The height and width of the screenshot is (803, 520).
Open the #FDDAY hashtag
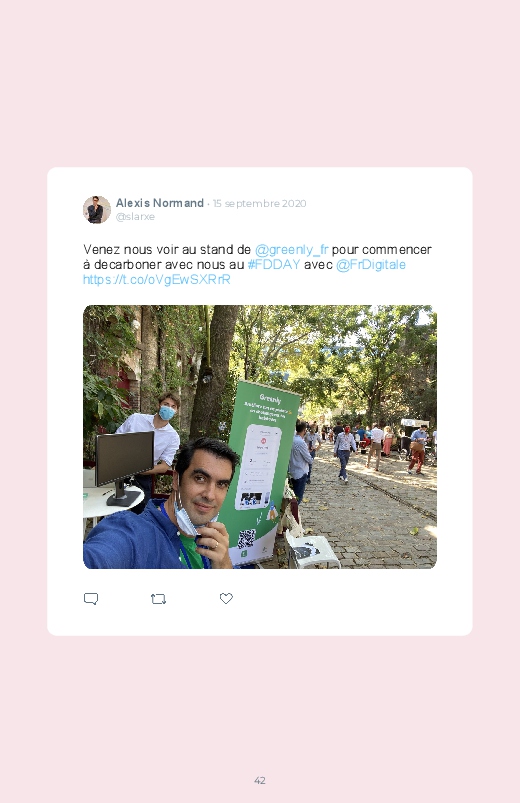point(274,264)
